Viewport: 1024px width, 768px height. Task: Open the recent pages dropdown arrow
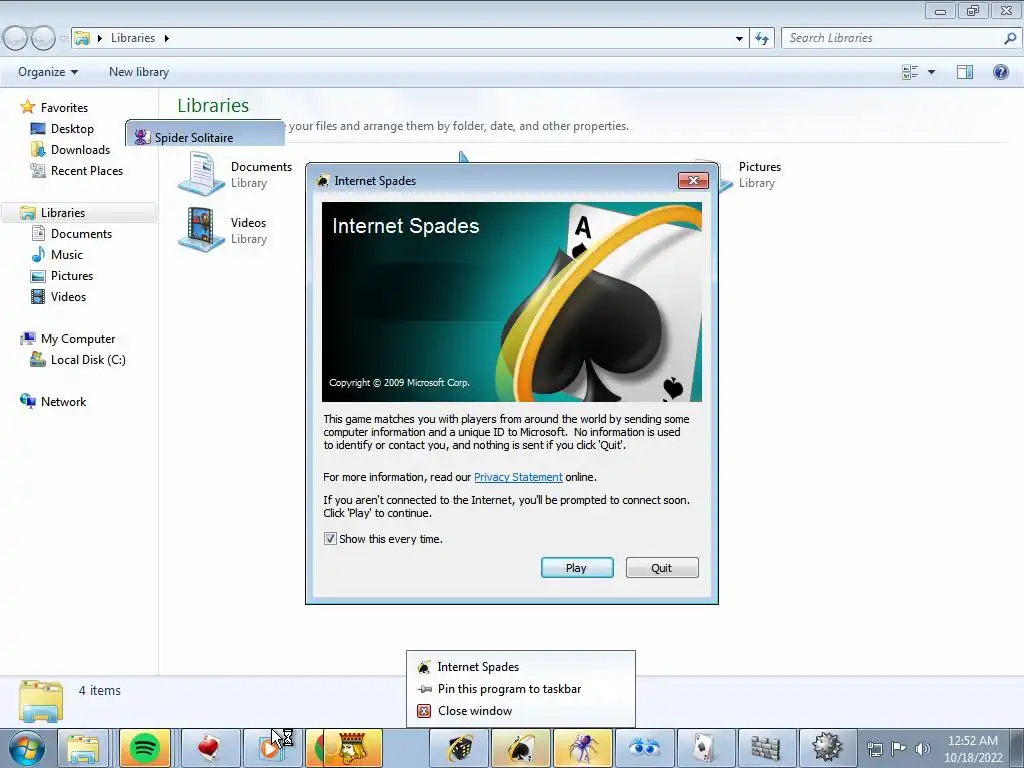(63, 39)
